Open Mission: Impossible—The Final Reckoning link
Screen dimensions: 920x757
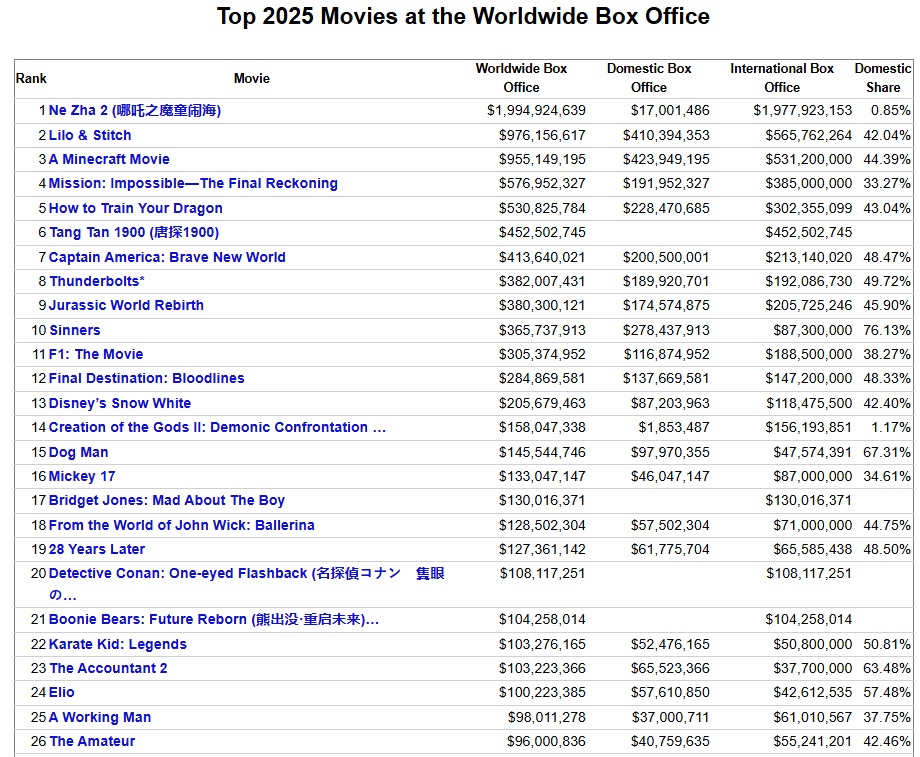coord(193,183)
